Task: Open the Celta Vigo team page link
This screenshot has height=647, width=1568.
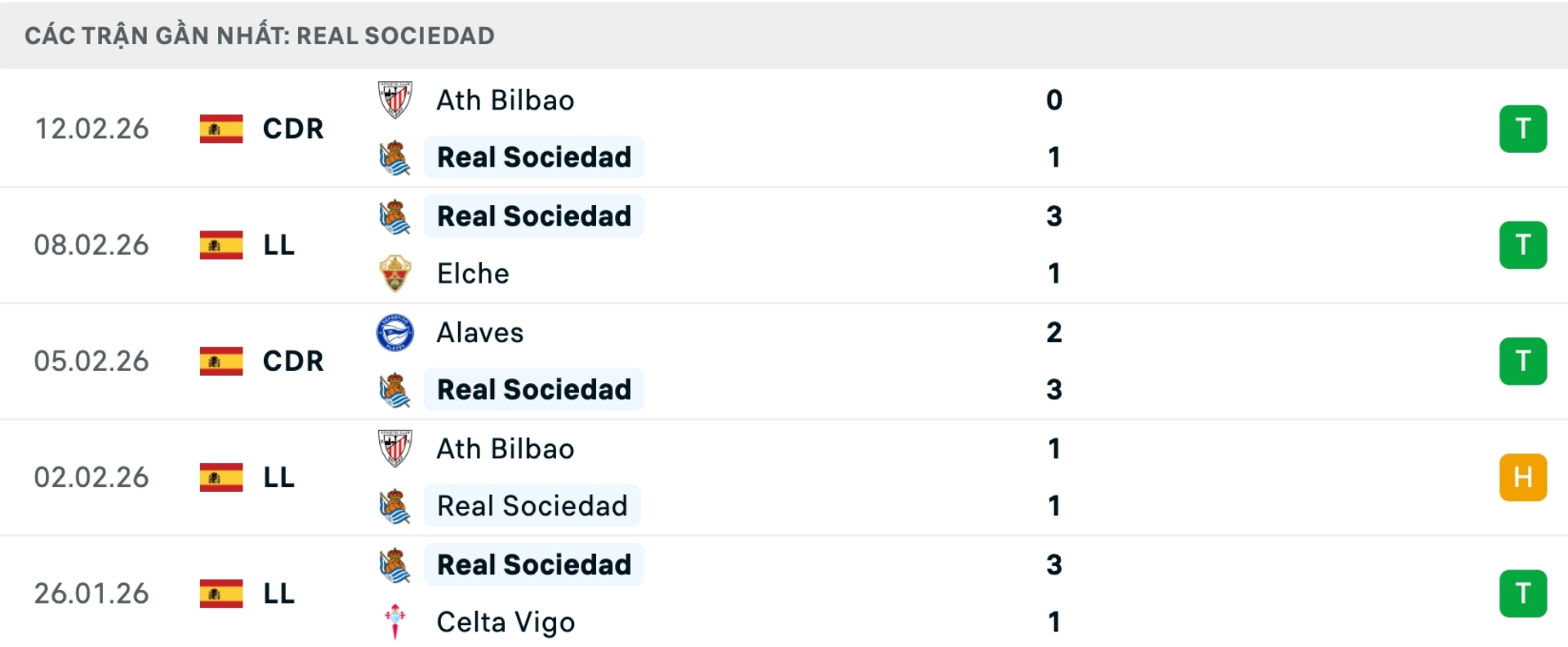Action: (x=506, y=622)
